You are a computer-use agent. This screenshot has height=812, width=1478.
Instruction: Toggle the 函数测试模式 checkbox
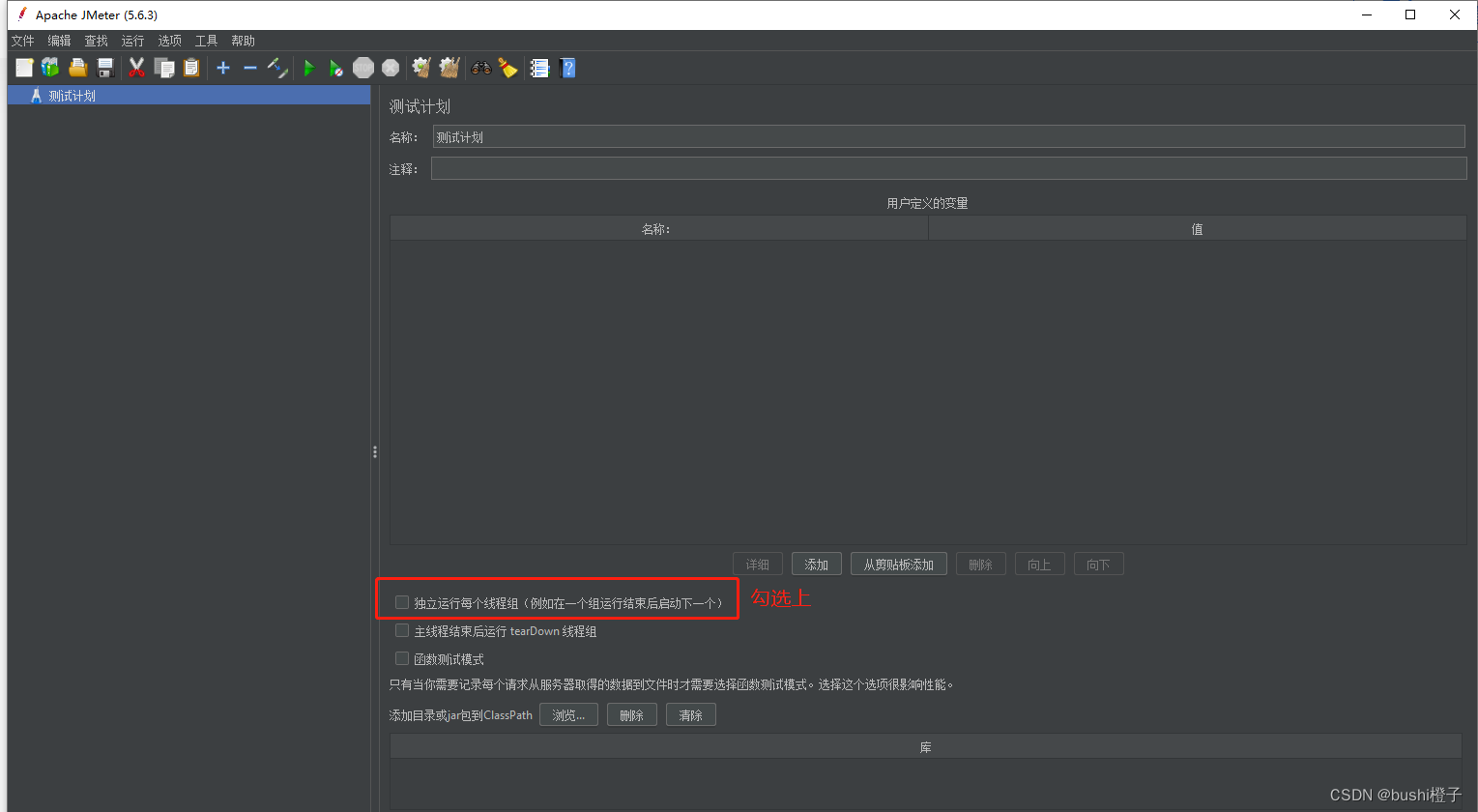402,658
